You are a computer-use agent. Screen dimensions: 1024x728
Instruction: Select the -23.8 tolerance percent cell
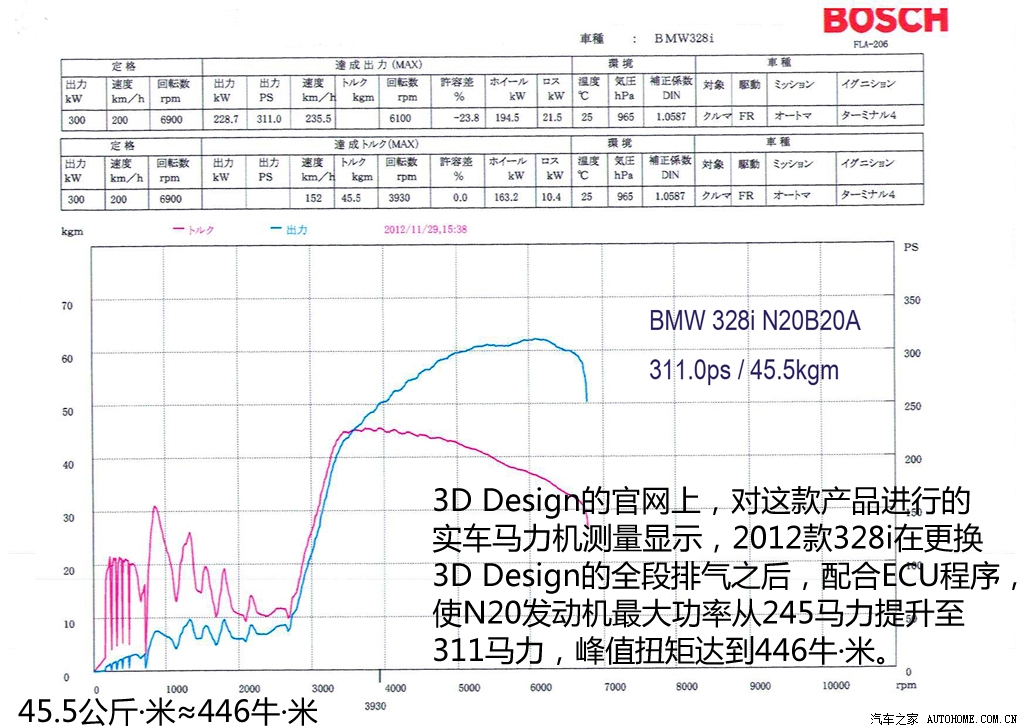coord(466,118)
